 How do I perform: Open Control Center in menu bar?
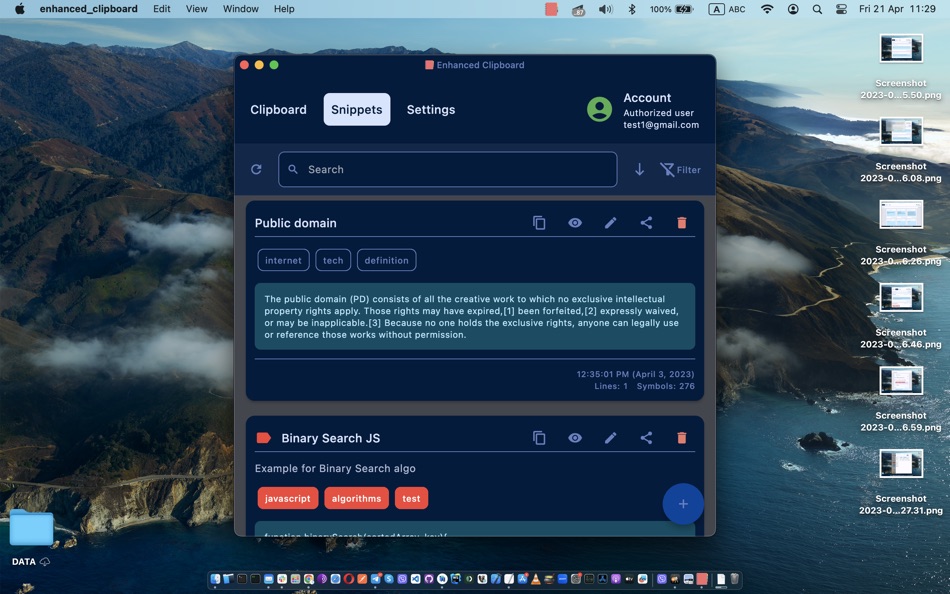click(x=841, y=9)
